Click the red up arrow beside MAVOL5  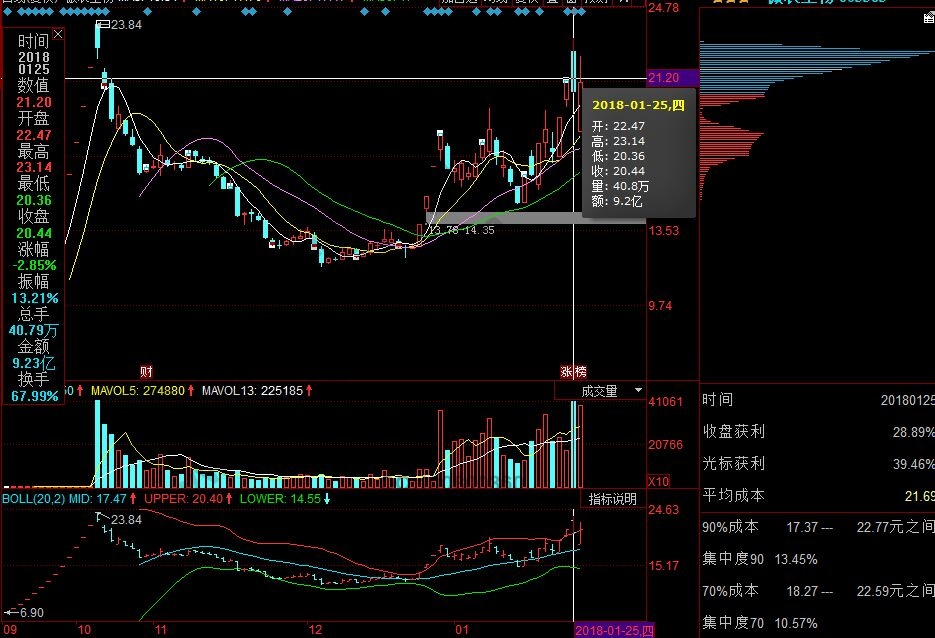(191, 390)
